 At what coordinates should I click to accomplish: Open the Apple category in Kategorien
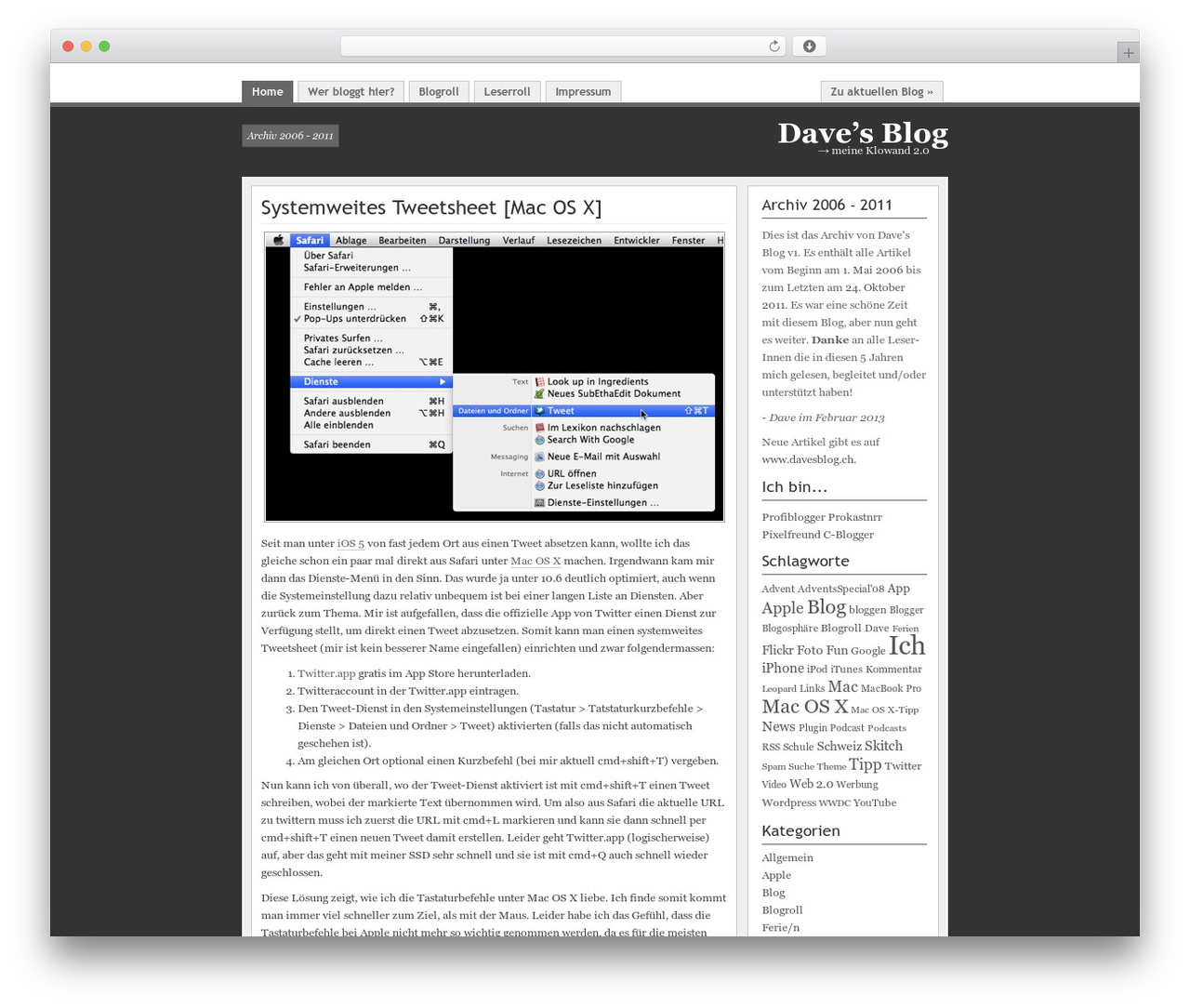click(x=776, y=875)
